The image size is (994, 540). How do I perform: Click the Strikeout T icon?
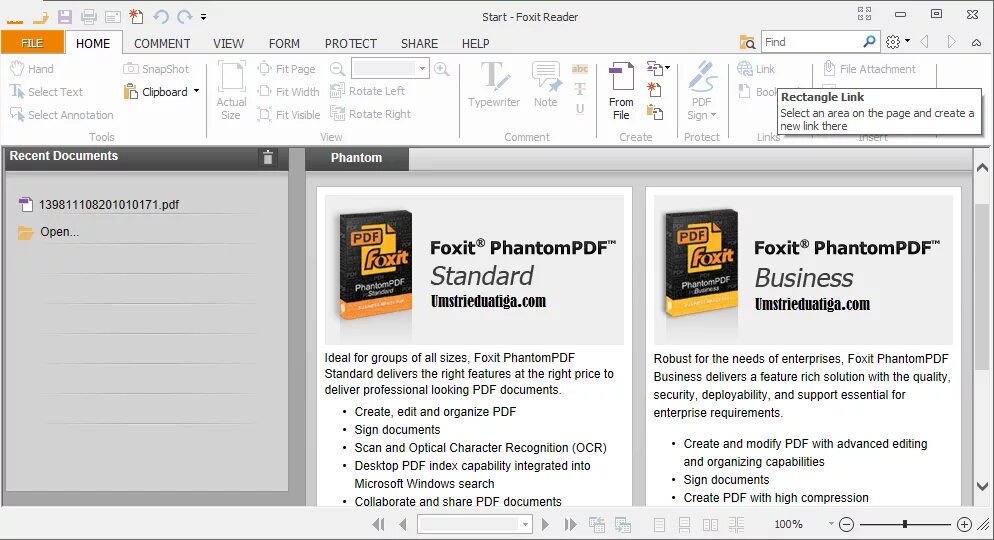coord(580,89)
